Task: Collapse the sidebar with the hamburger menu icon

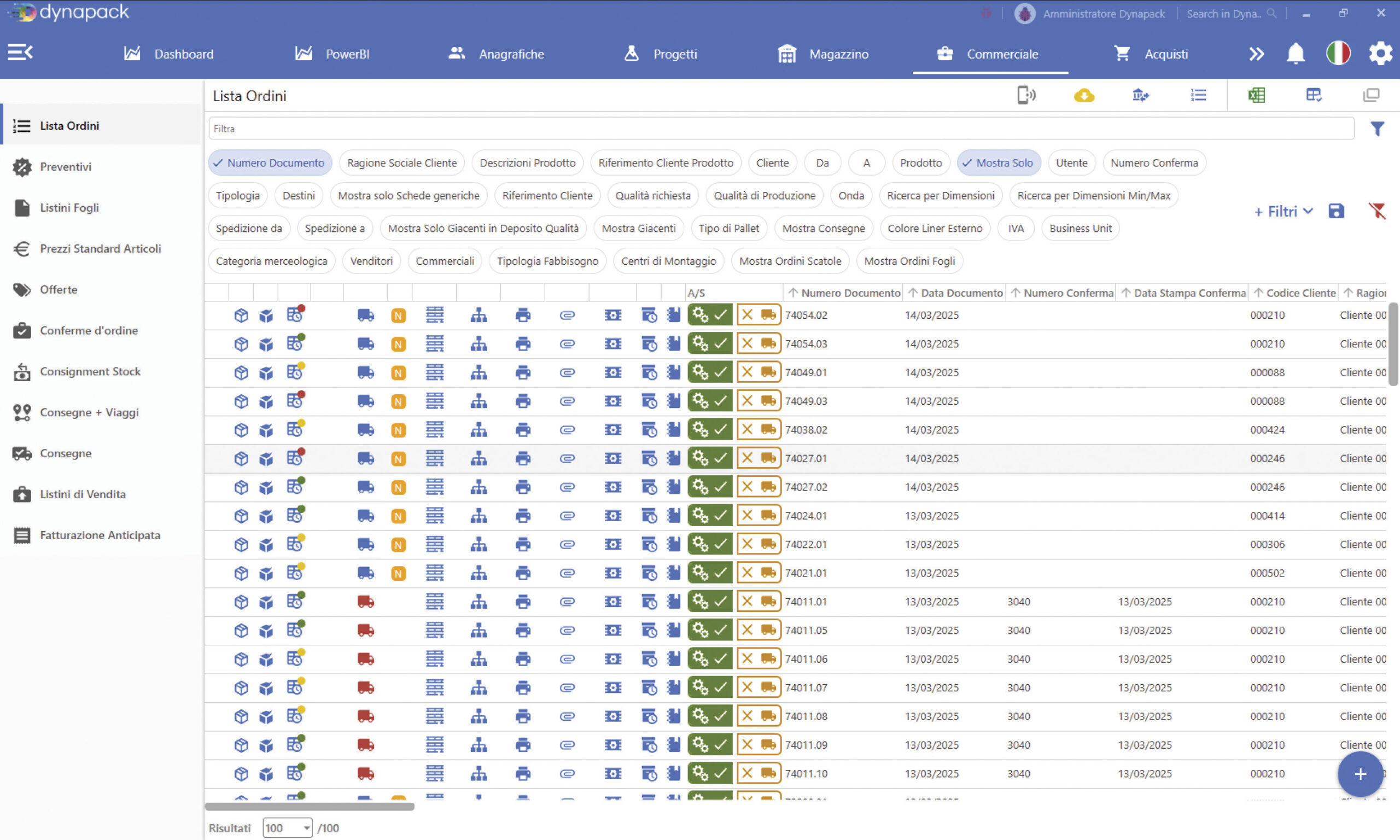Action: [x=20, y=53]
